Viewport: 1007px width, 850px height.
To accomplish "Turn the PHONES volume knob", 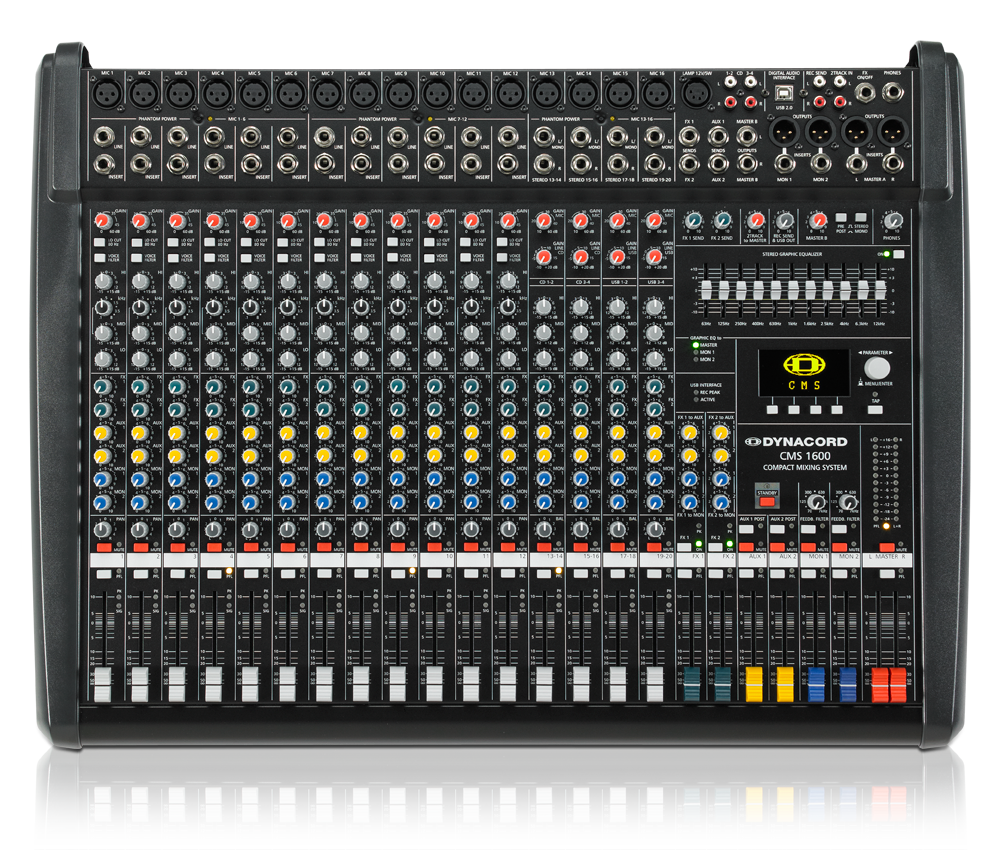I will click(892, 221).
